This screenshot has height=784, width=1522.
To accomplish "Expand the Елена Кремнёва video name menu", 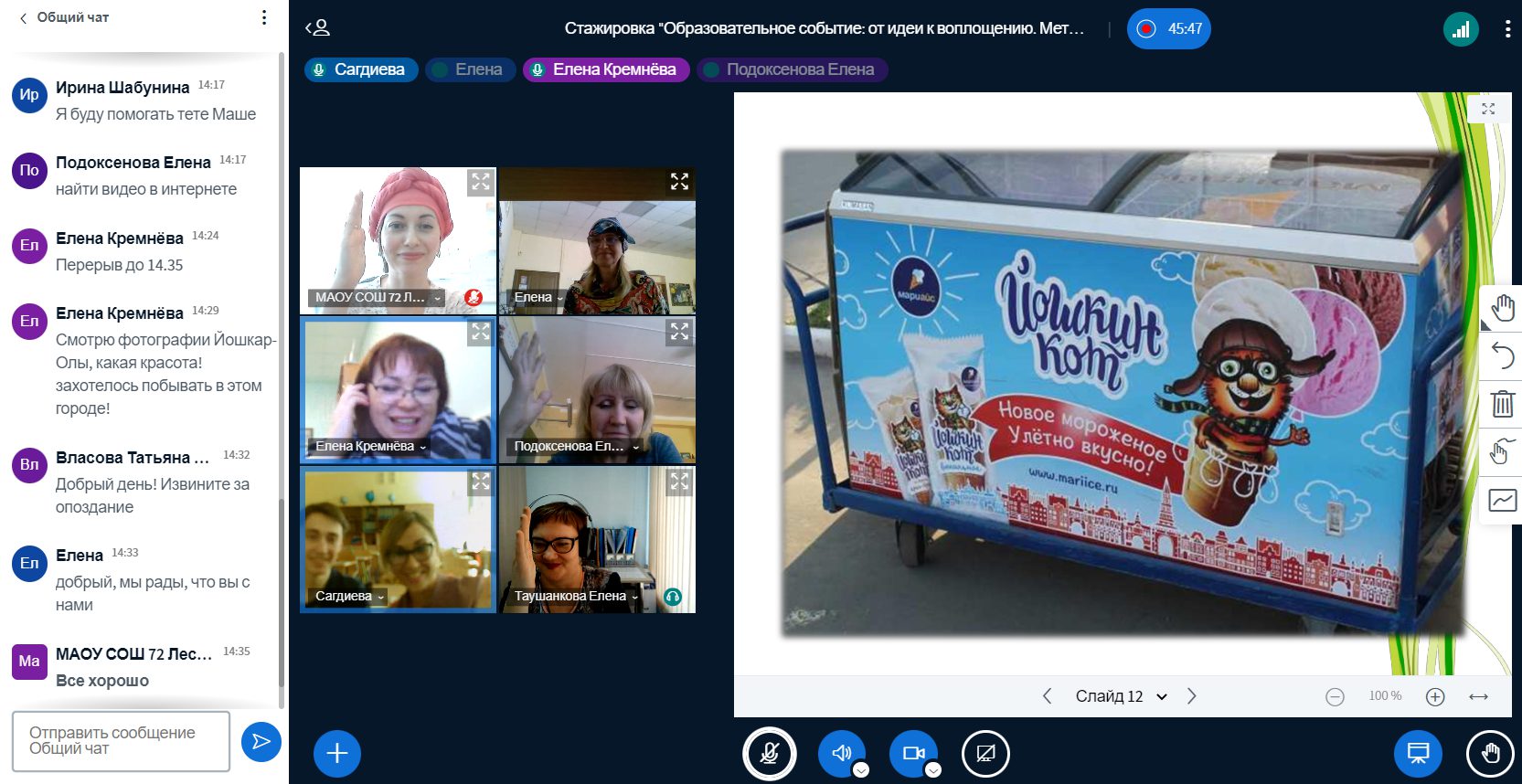I will click(x=423, y=447).
